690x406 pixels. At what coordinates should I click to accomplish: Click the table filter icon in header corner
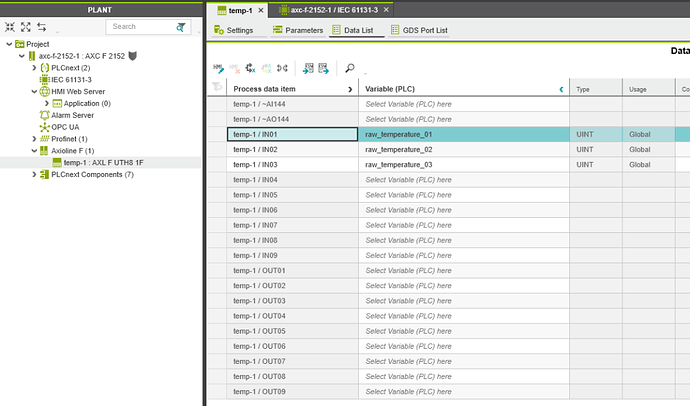216,89
